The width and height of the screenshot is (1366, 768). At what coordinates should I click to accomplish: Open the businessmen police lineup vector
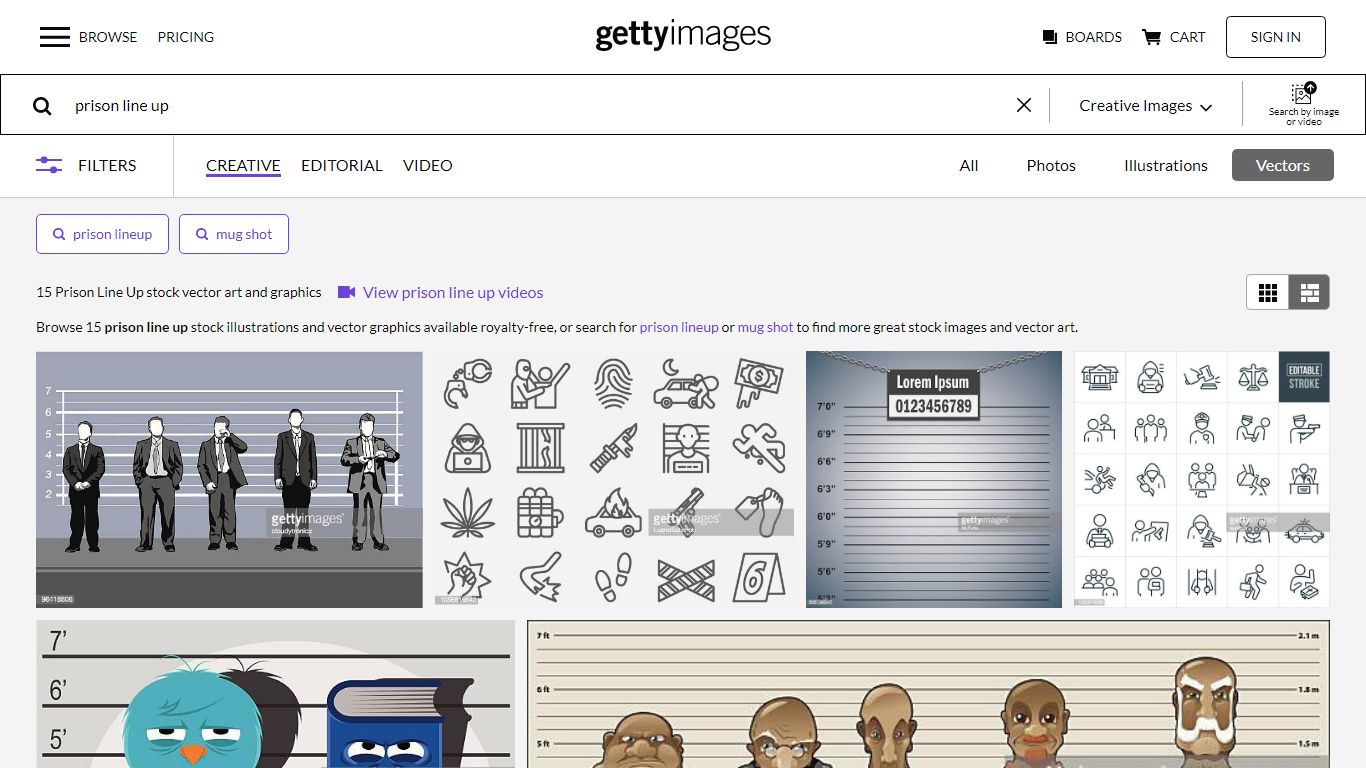(229, 480)
